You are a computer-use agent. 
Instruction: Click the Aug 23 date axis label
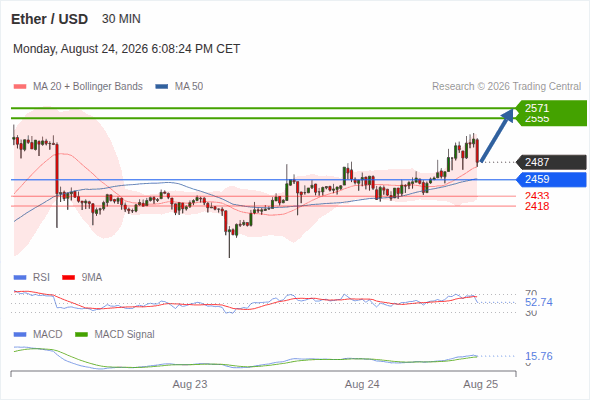190,384
